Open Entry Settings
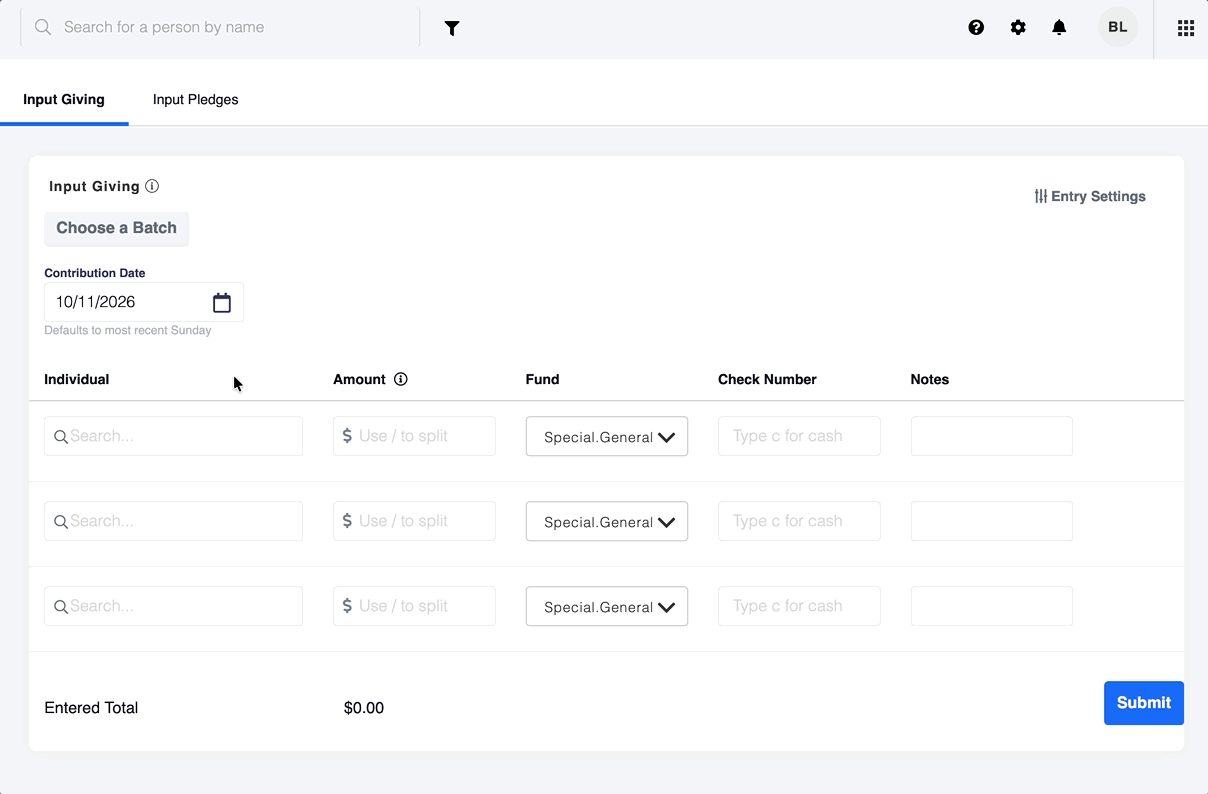 [x=1090, y=196]
